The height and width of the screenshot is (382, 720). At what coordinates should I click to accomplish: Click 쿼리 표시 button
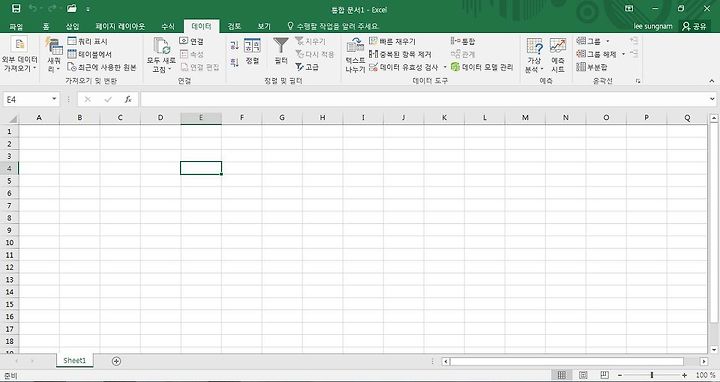tap(87, 41)
